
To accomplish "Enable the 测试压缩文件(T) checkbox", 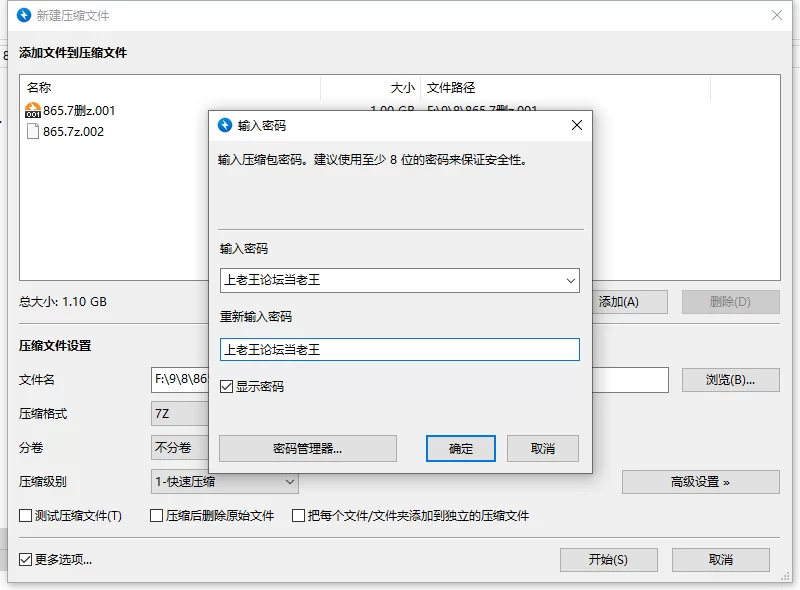I will (x=26, y=515).
